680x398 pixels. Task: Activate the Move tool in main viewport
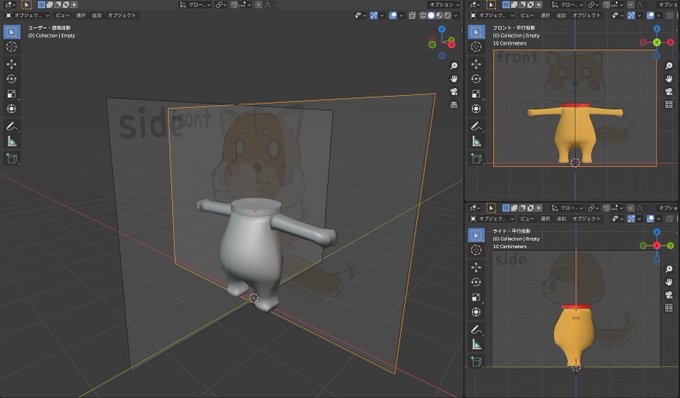pyautogui.click(x=12, y=64)
